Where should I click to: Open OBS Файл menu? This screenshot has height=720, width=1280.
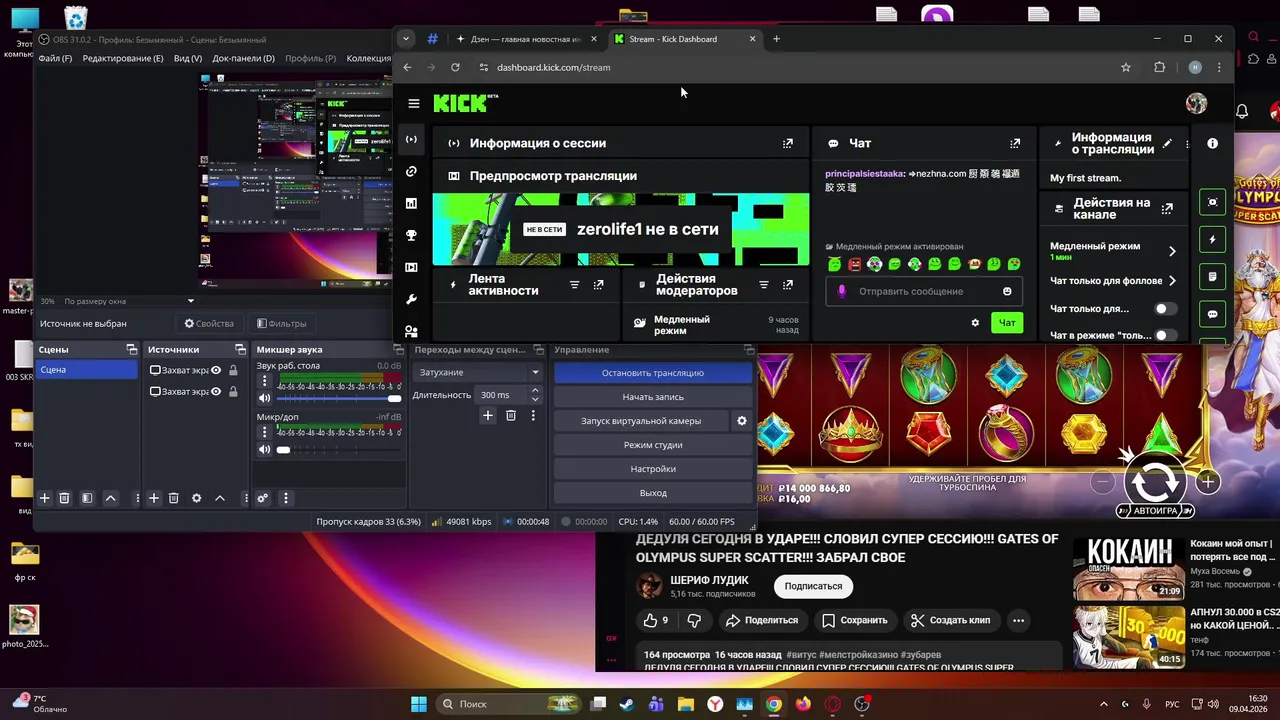point(55,58)
